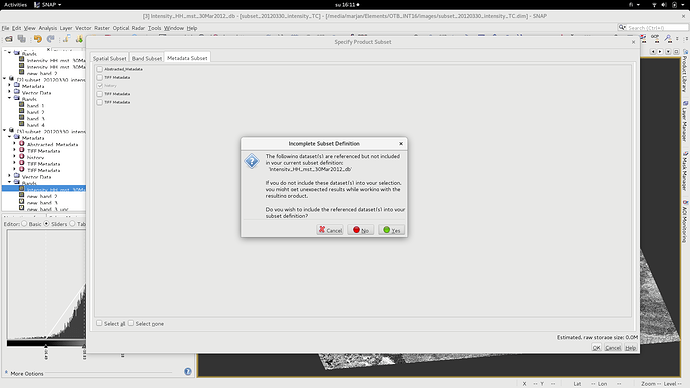This screenshot has height=388, width=690.
Task: Check the TIFF Metadata box directly below Abstracted_Metadata
Action: (x=99, y=77)
